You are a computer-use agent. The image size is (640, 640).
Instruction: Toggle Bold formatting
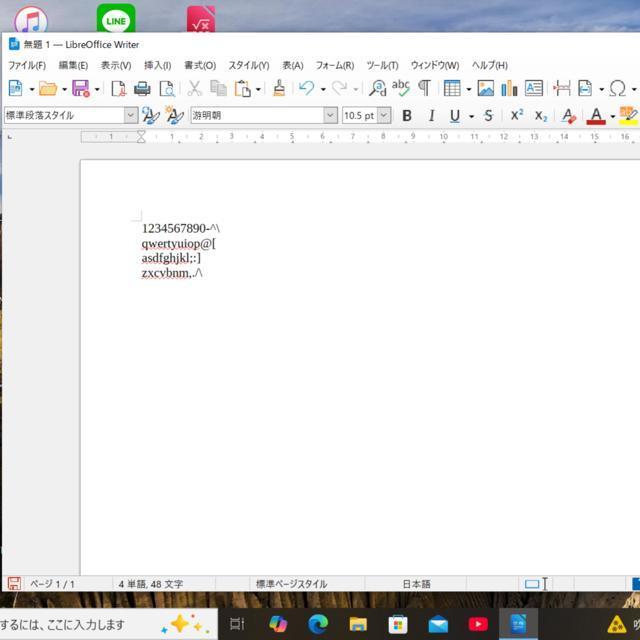(x=407, y=116)
